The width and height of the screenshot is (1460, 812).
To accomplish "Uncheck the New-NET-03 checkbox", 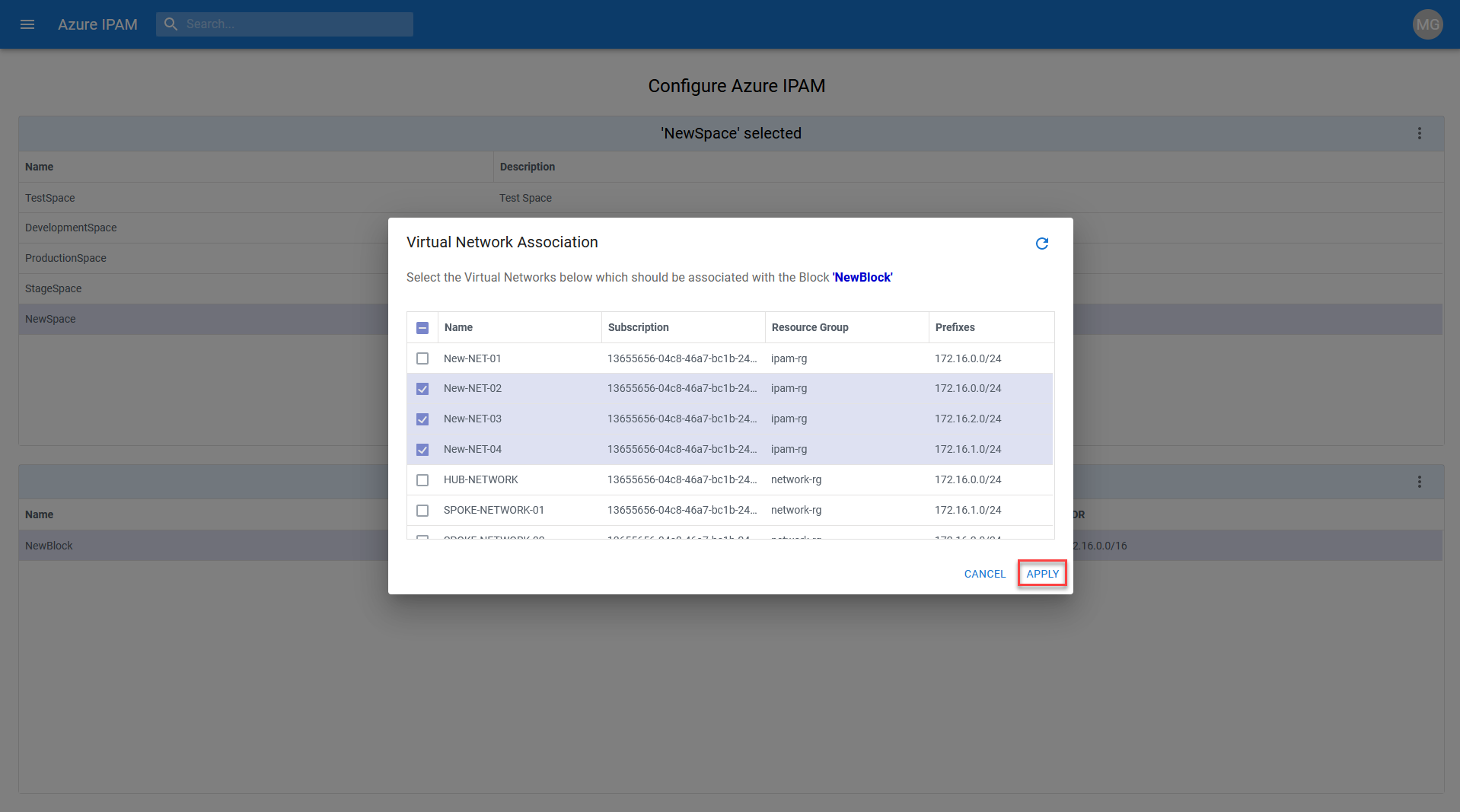I will (x=422, y=419).
